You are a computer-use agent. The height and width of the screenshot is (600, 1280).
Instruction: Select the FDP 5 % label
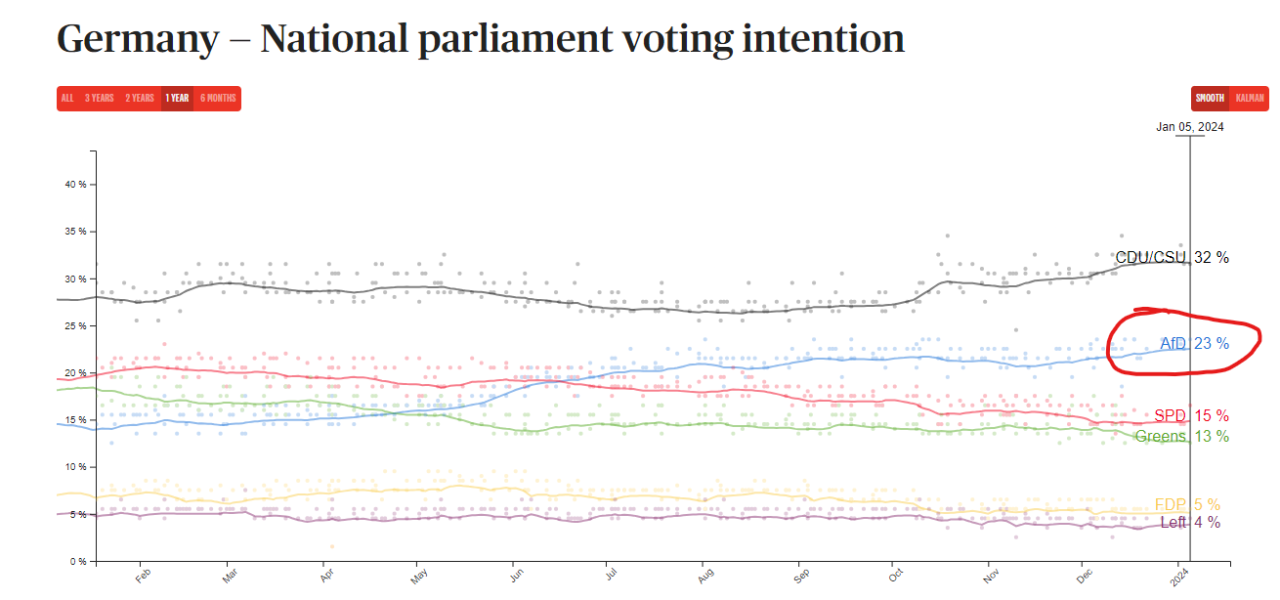pyautogui.click(x=1187, y=505)
